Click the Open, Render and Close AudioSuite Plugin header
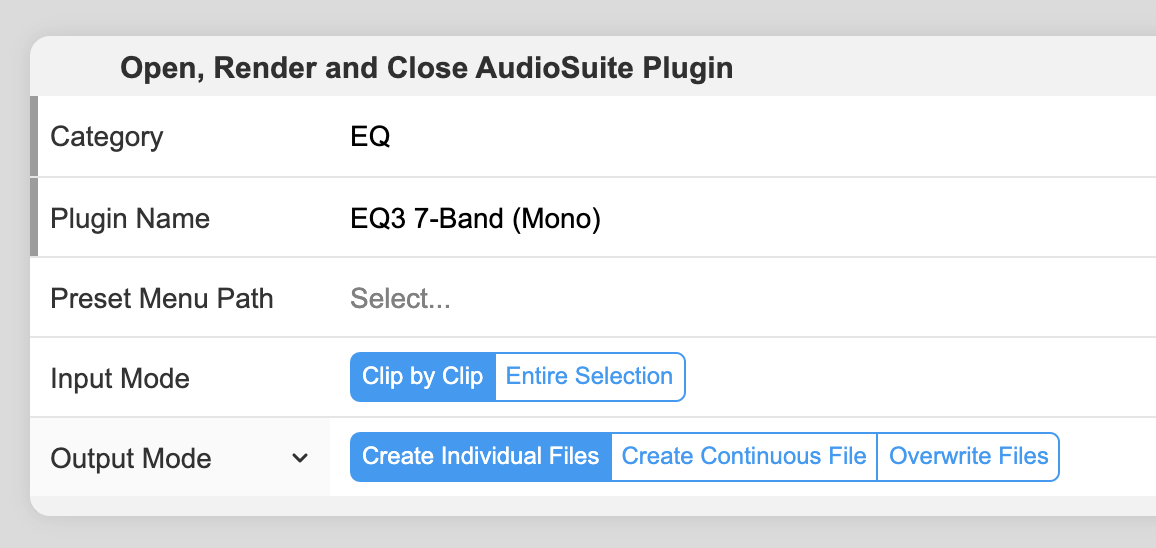 426,68
